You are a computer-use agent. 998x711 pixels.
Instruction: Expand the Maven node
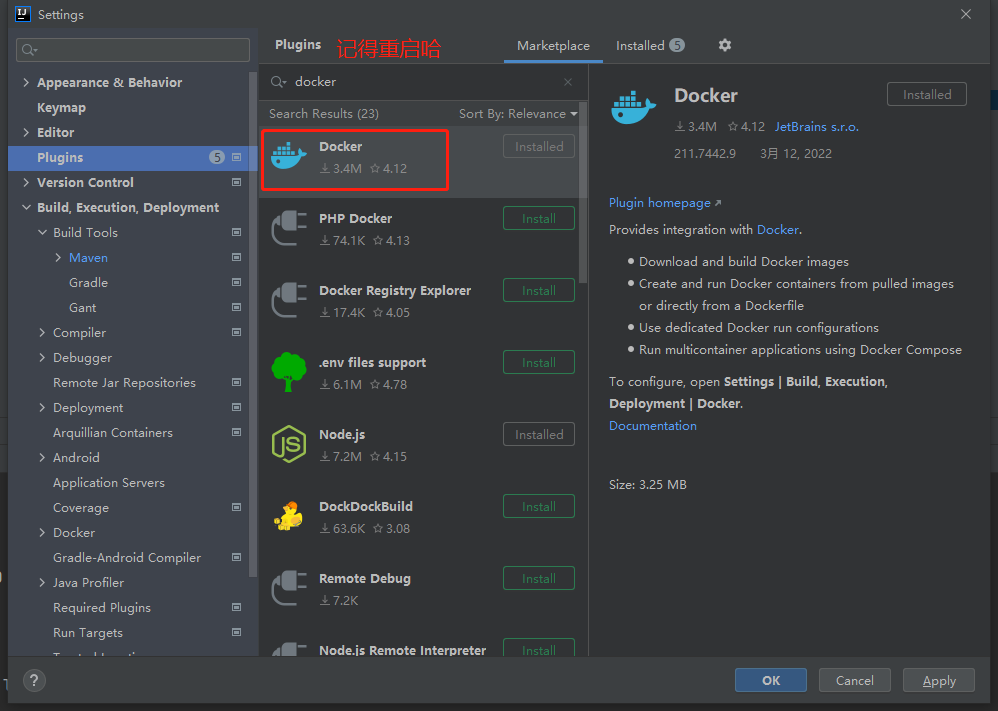[58, 257]
